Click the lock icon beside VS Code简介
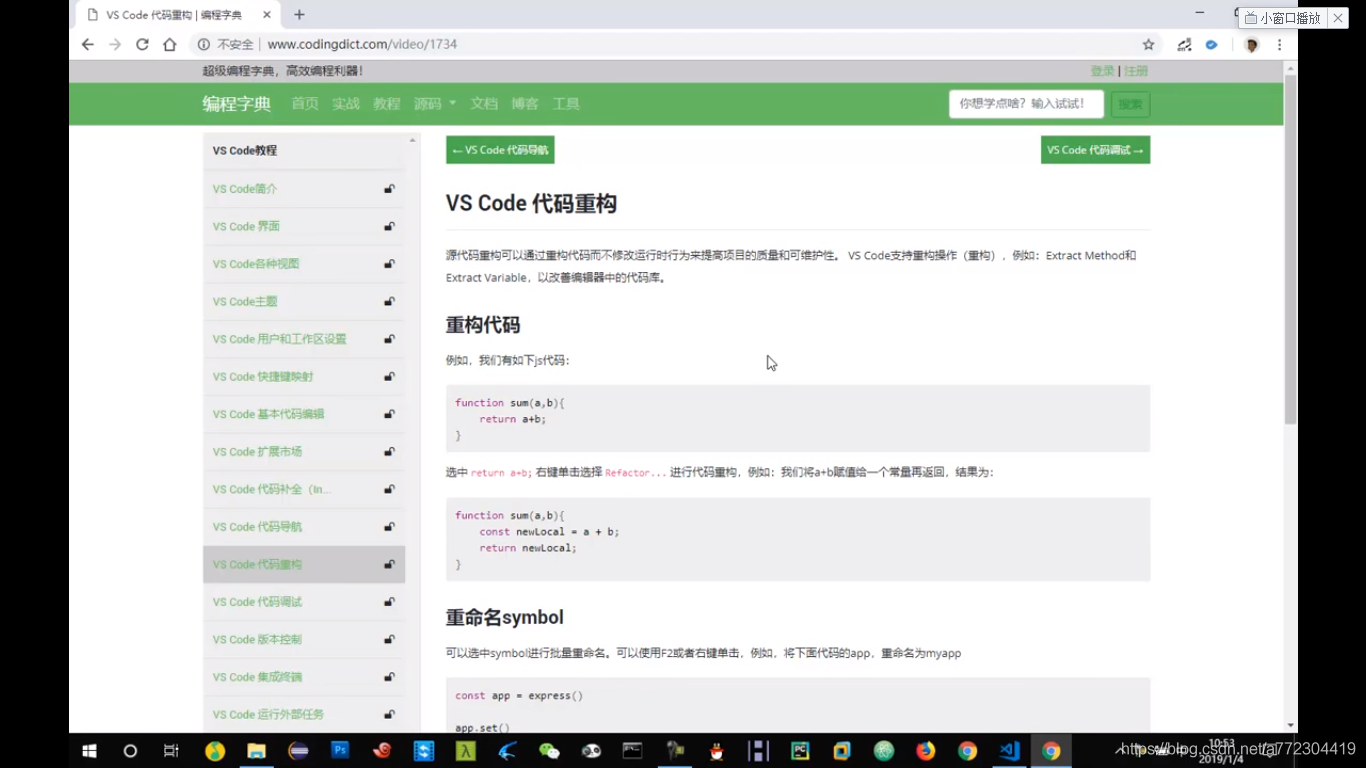 coord(389,189)
